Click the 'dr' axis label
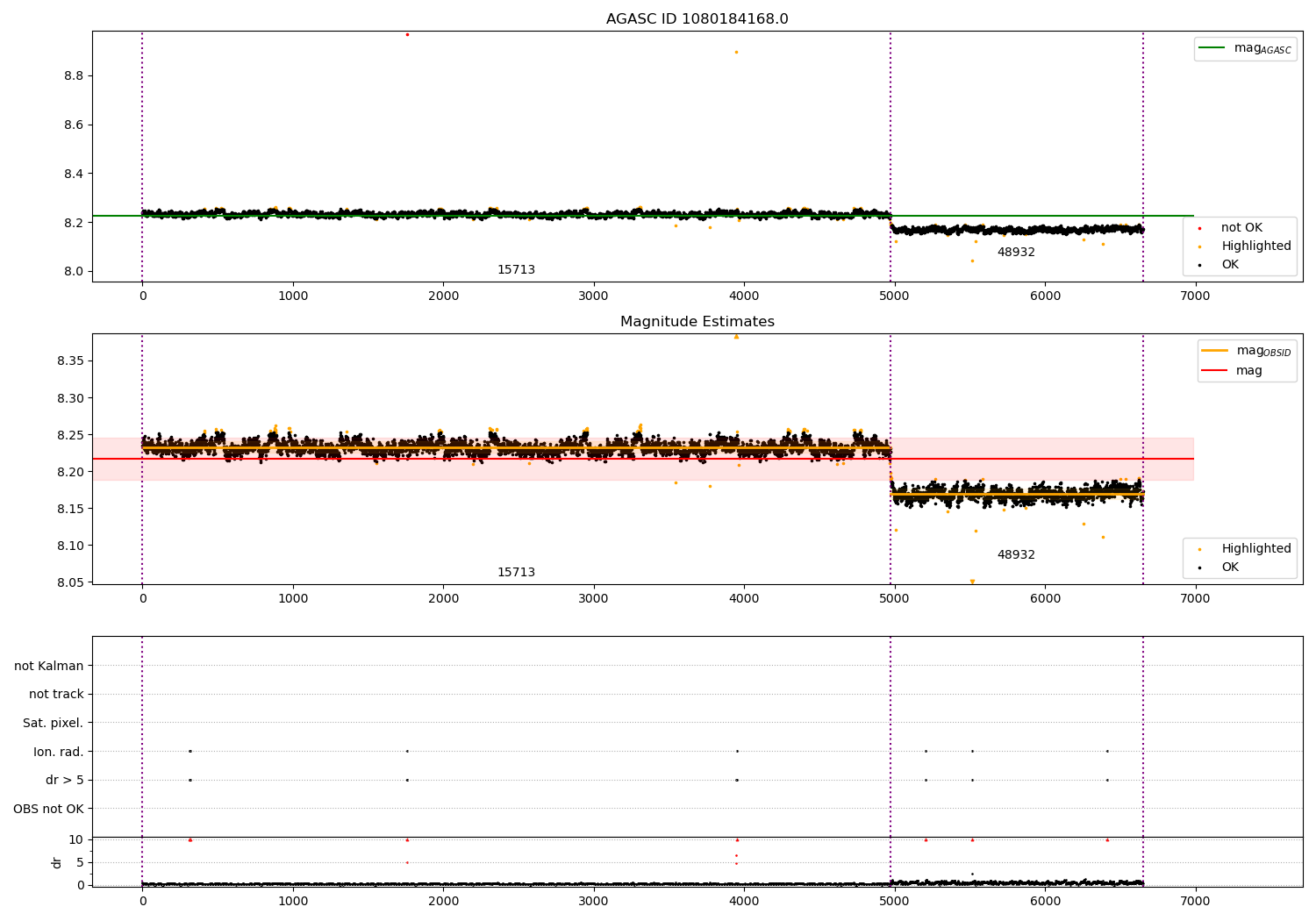 point(57,862)
